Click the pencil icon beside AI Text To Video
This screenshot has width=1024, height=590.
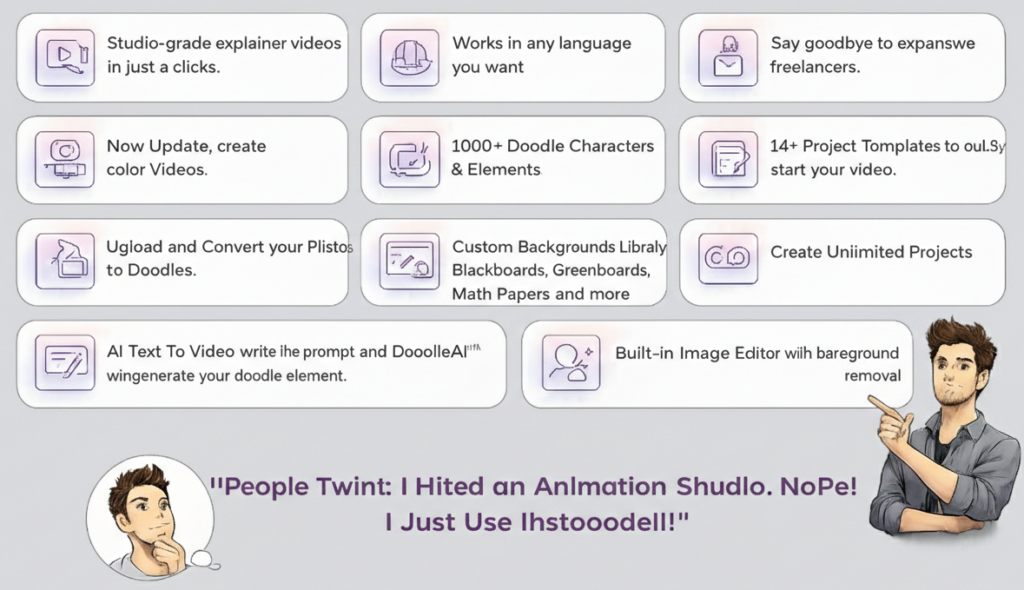click(65, 363)
